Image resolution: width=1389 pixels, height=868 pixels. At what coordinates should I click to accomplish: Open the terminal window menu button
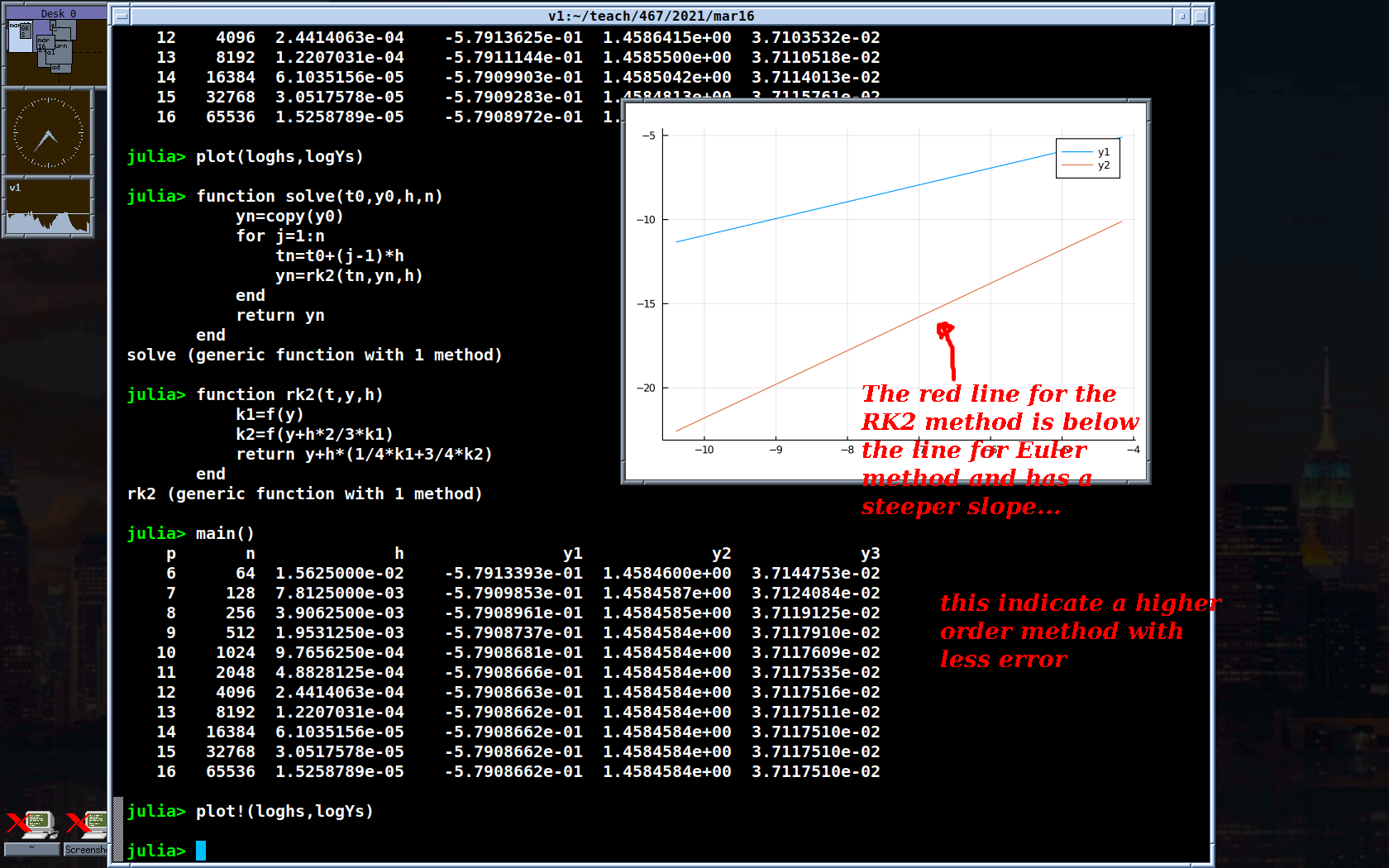coord(121,16)
